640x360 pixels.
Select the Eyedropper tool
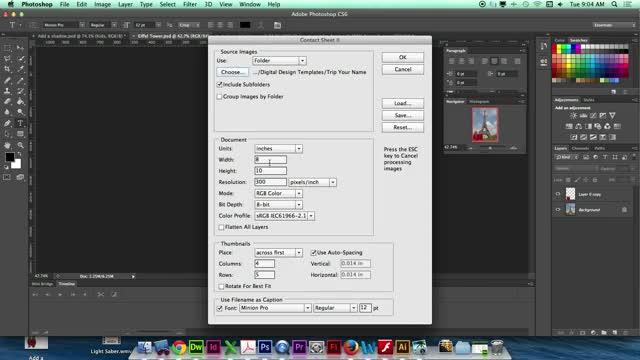tap(20, 69)
